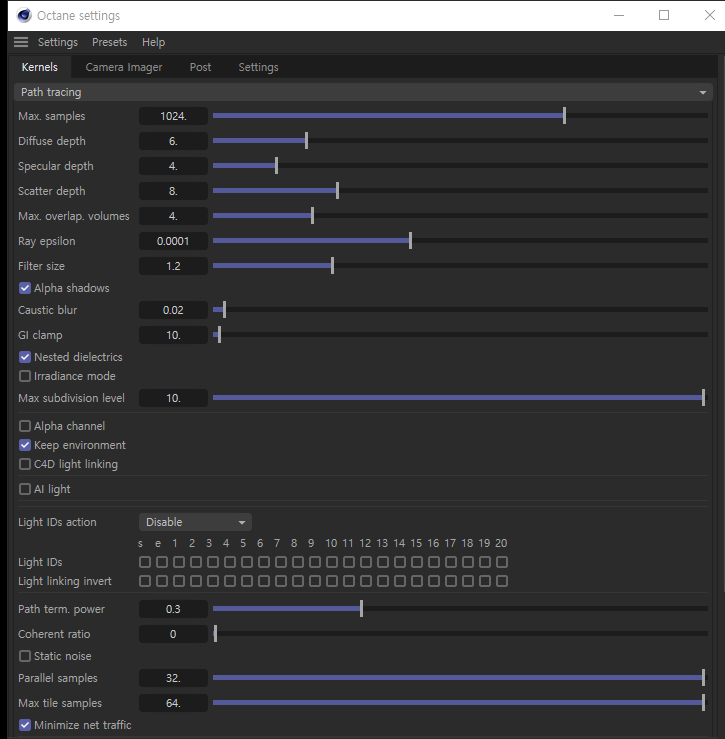Uncheck Minimize net traffic

coord(25,725)
